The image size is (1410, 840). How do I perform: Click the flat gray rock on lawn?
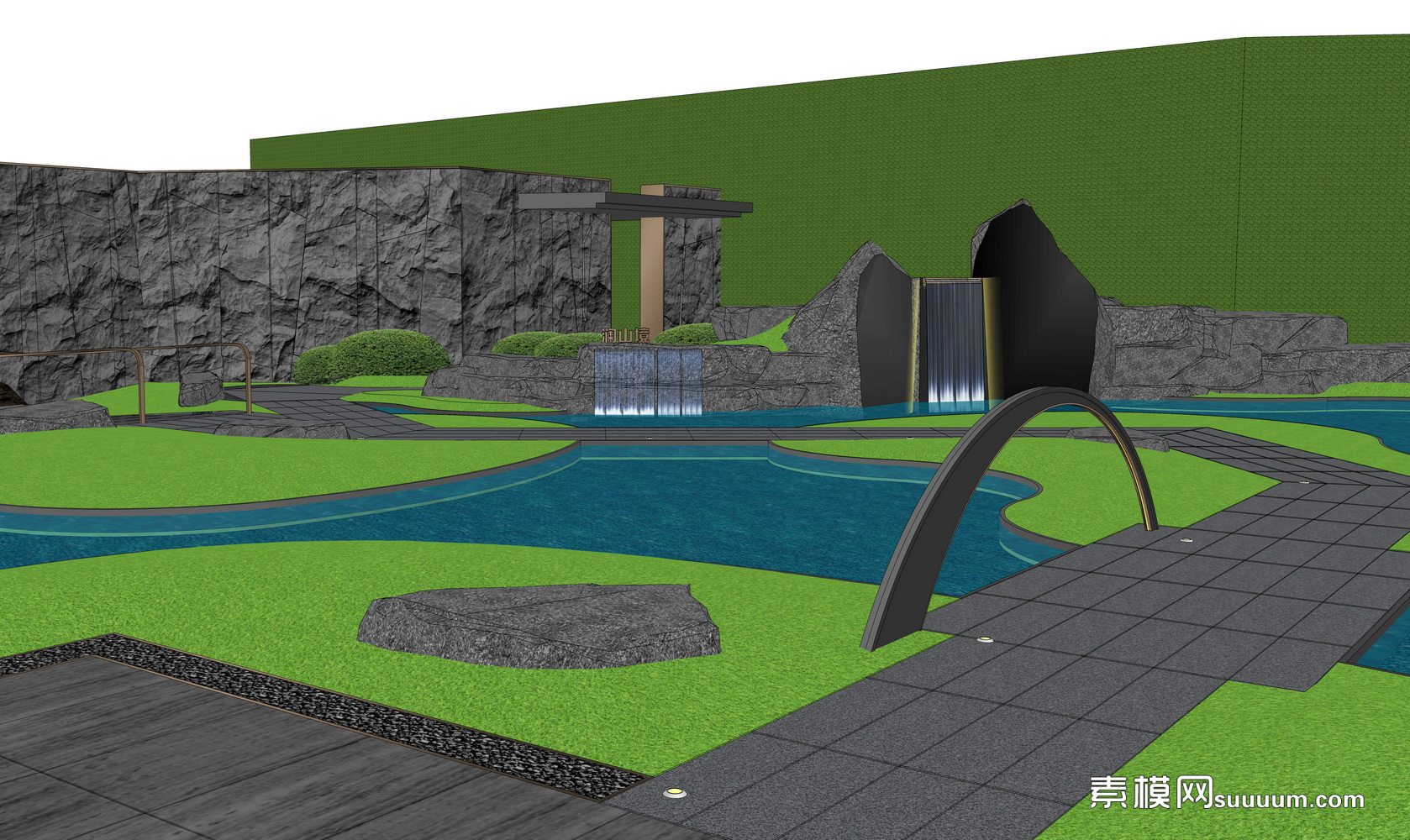coord(538,626)
